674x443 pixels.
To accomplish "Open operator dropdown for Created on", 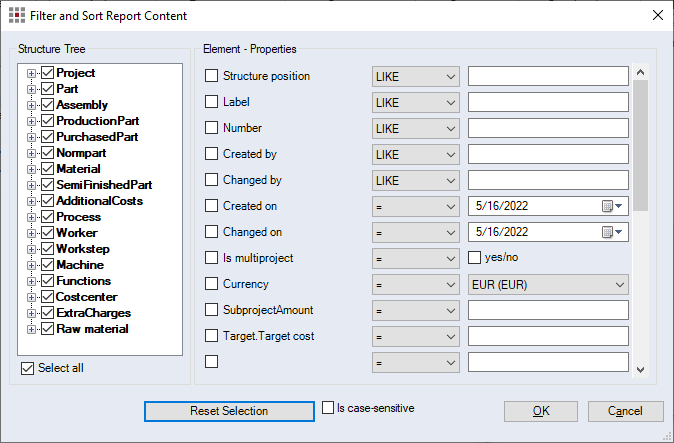I will point(414,206).
